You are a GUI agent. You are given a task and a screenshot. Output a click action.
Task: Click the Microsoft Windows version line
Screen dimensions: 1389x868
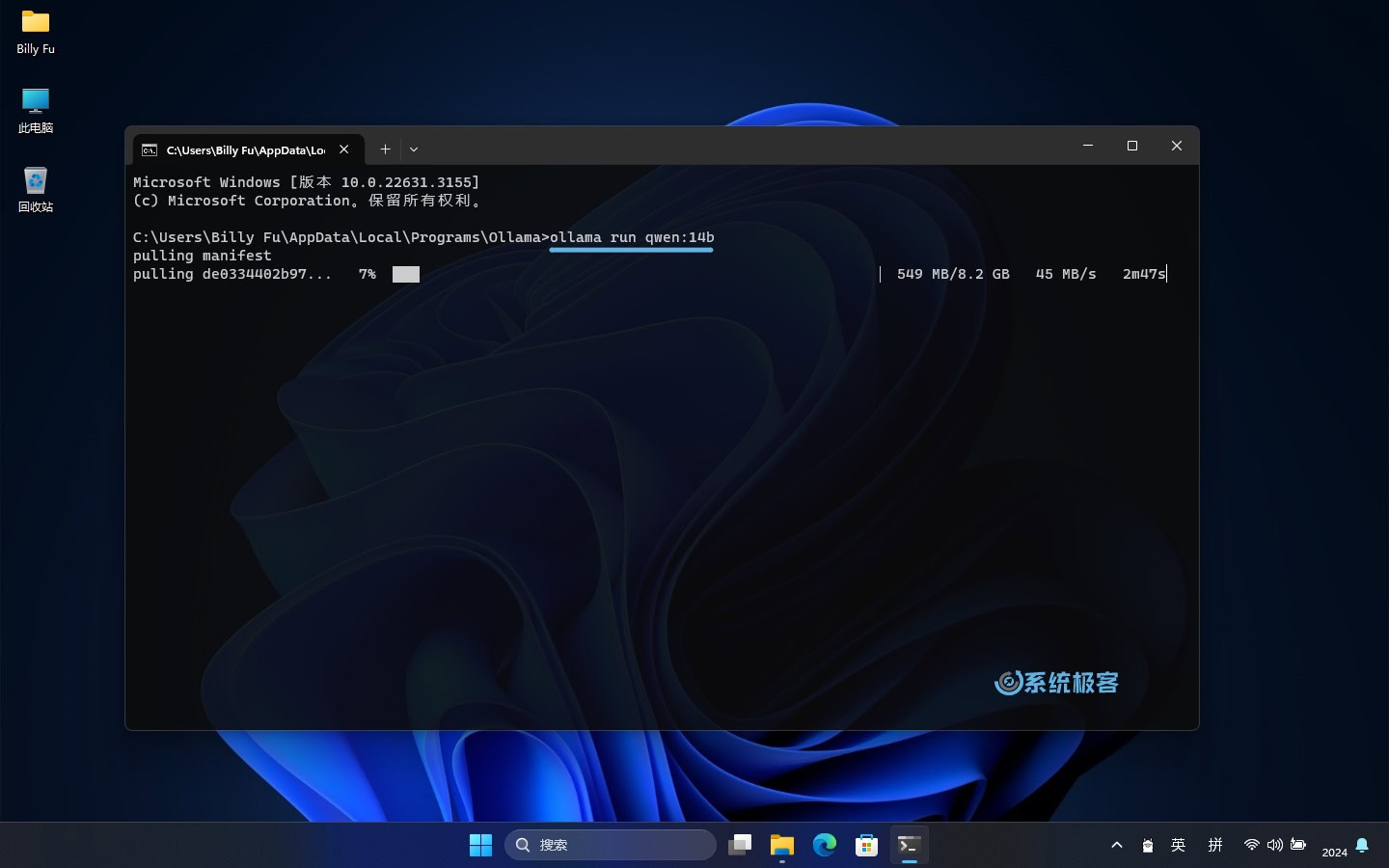click(307, 182)
